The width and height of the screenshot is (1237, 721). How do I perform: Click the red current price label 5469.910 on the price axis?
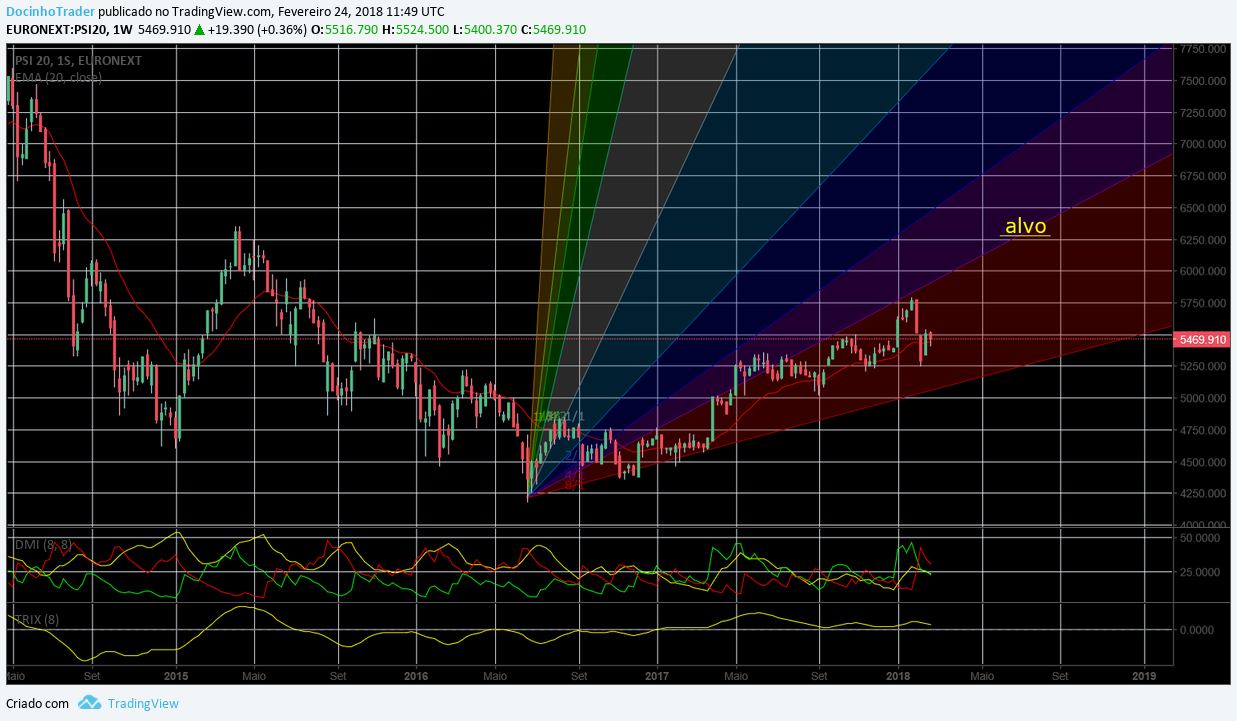click(1203, 340)
